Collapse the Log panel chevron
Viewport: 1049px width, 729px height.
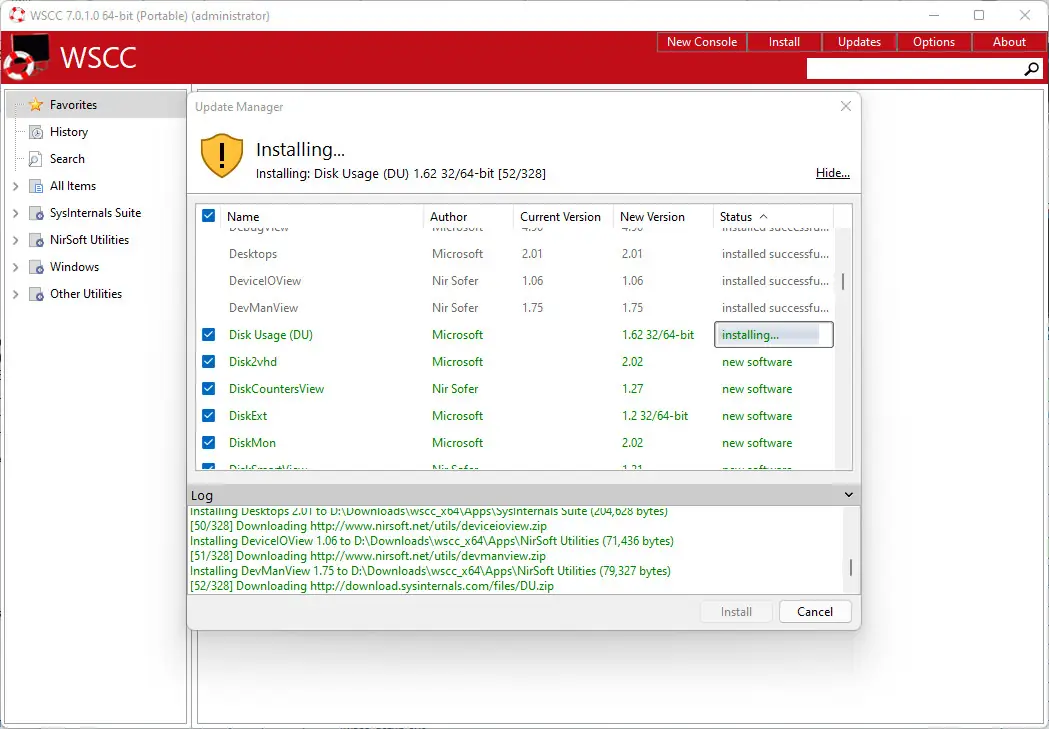point(848,495)
